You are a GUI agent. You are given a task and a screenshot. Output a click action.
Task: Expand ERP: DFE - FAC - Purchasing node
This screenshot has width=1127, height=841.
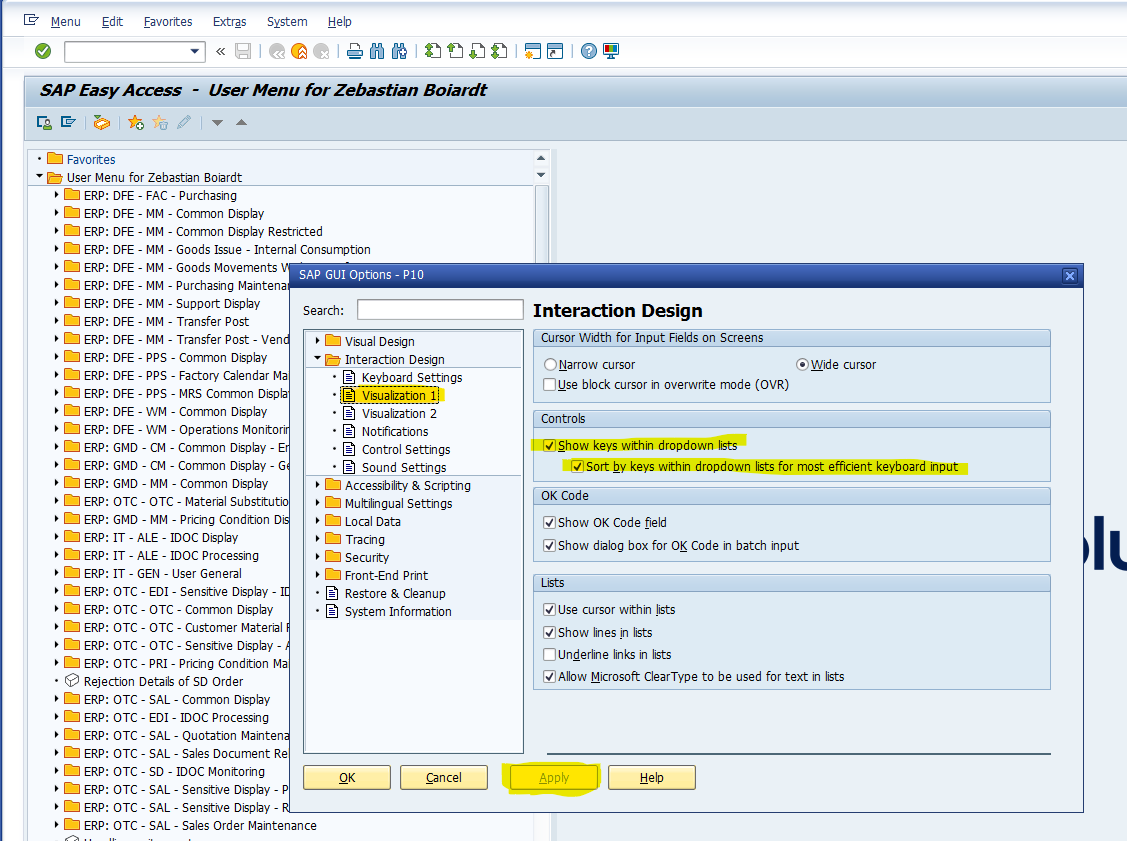57,195
